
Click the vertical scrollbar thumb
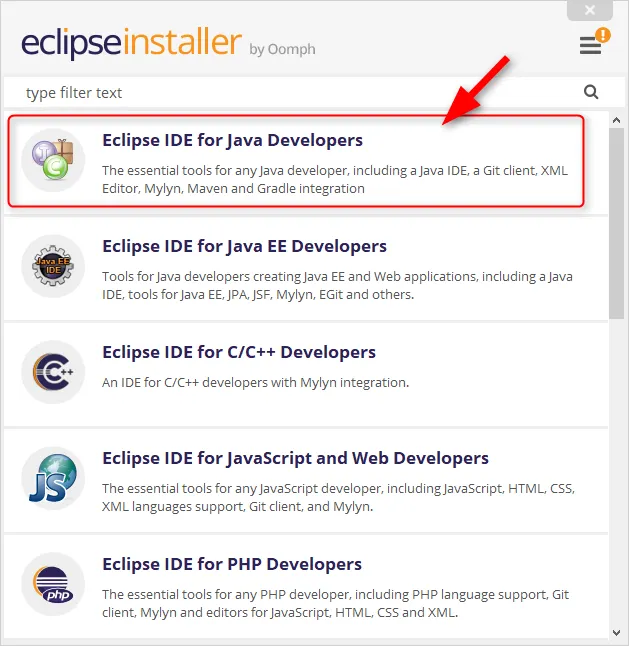coord(616,220)
